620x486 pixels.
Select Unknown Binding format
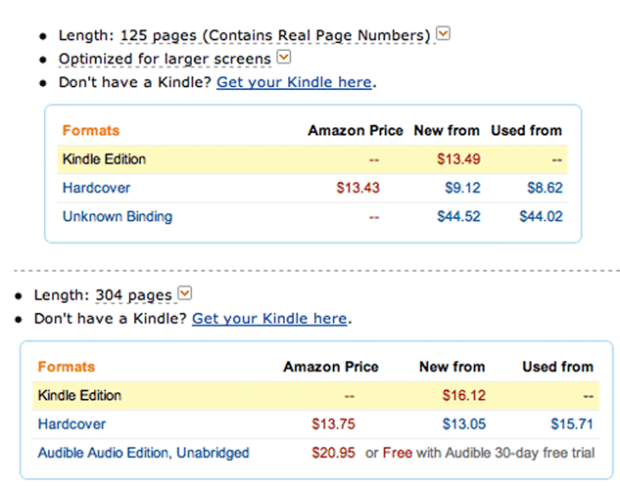[x=117, y=216]
